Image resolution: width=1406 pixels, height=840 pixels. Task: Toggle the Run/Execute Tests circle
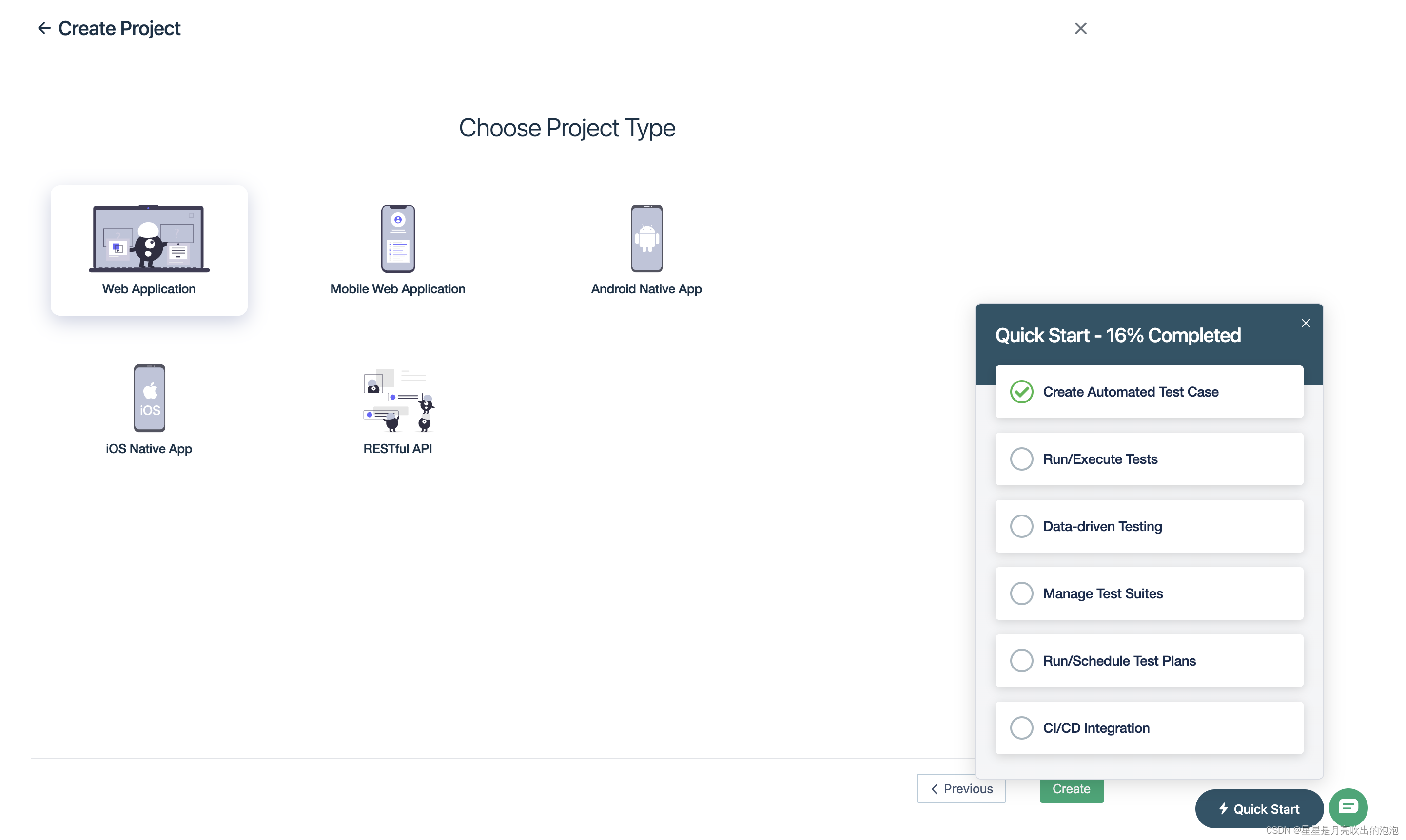pyautogui.click(x=1021, y=459)
